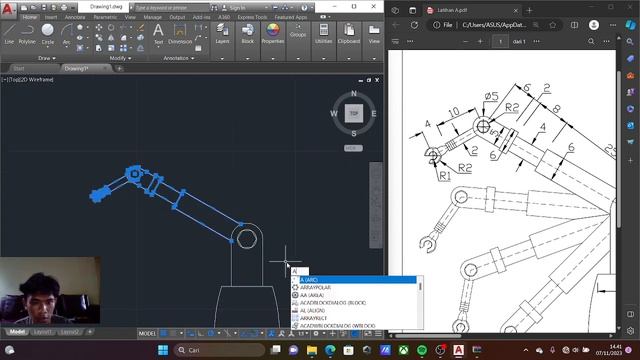Click the Move tool in Modify panel
Viewport: 640px width, 360px height.
(99, 27)
